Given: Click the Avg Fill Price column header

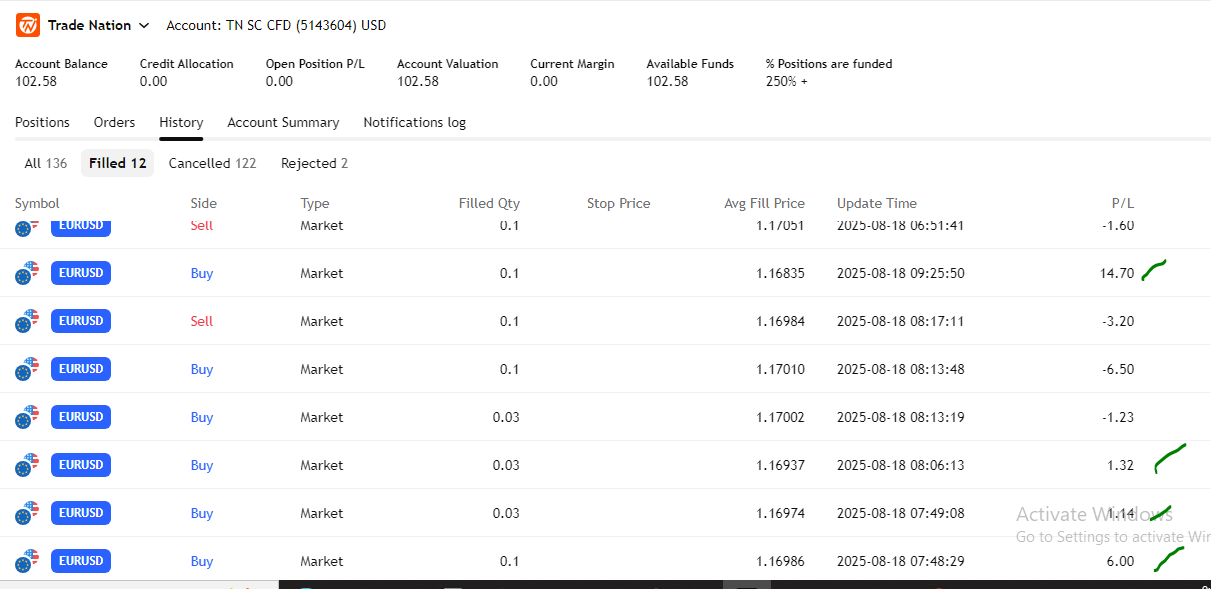Looking at the screenshot, I should 764,203.
